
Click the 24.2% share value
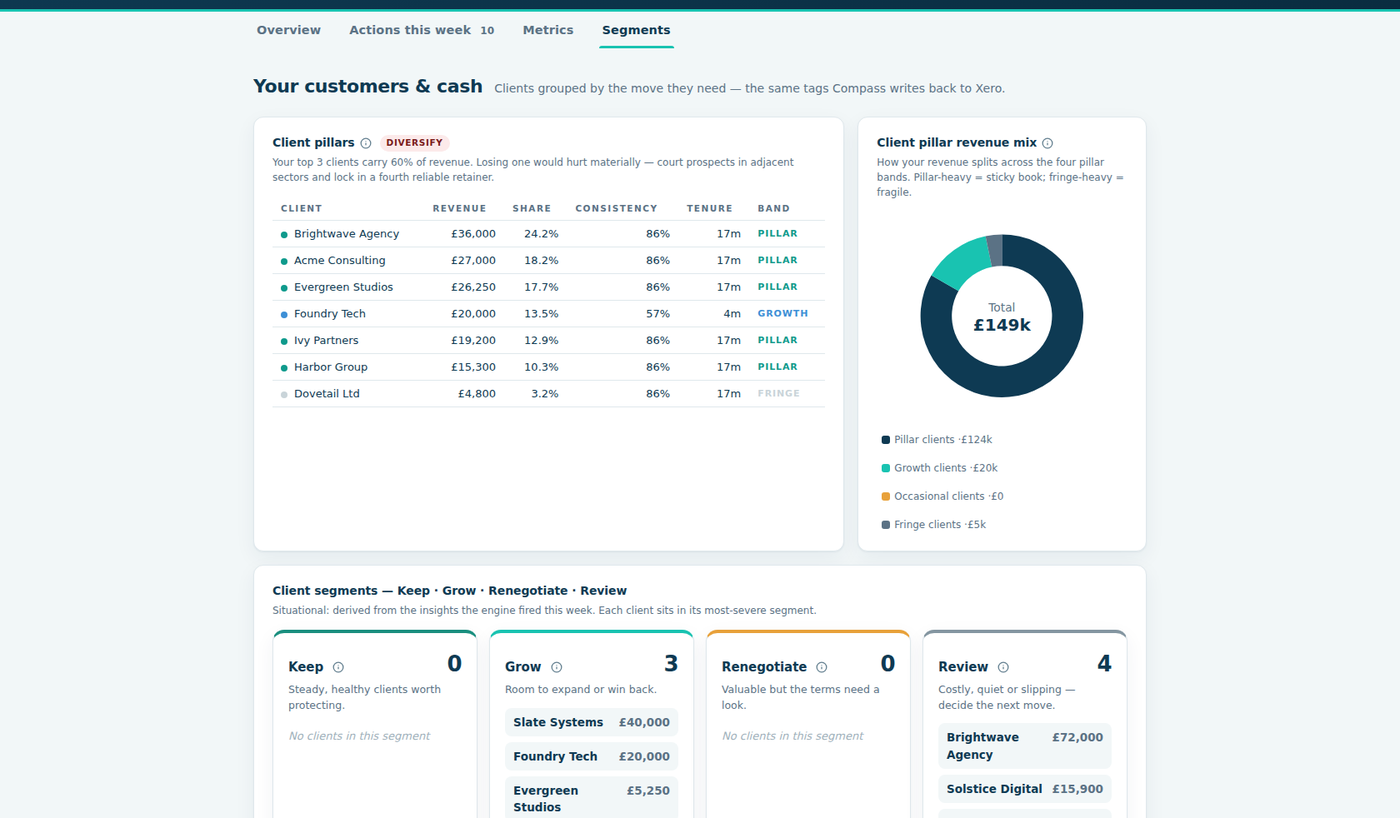541,234
